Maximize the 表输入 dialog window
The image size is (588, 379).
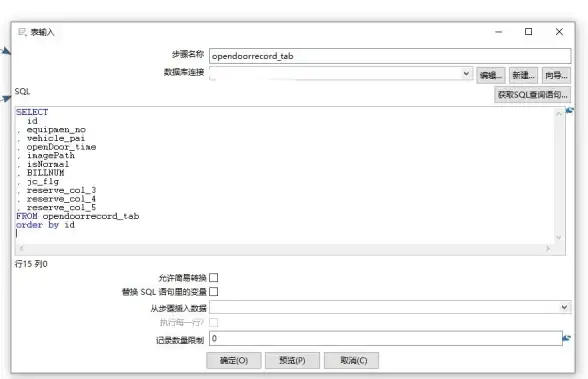[528, 31]
